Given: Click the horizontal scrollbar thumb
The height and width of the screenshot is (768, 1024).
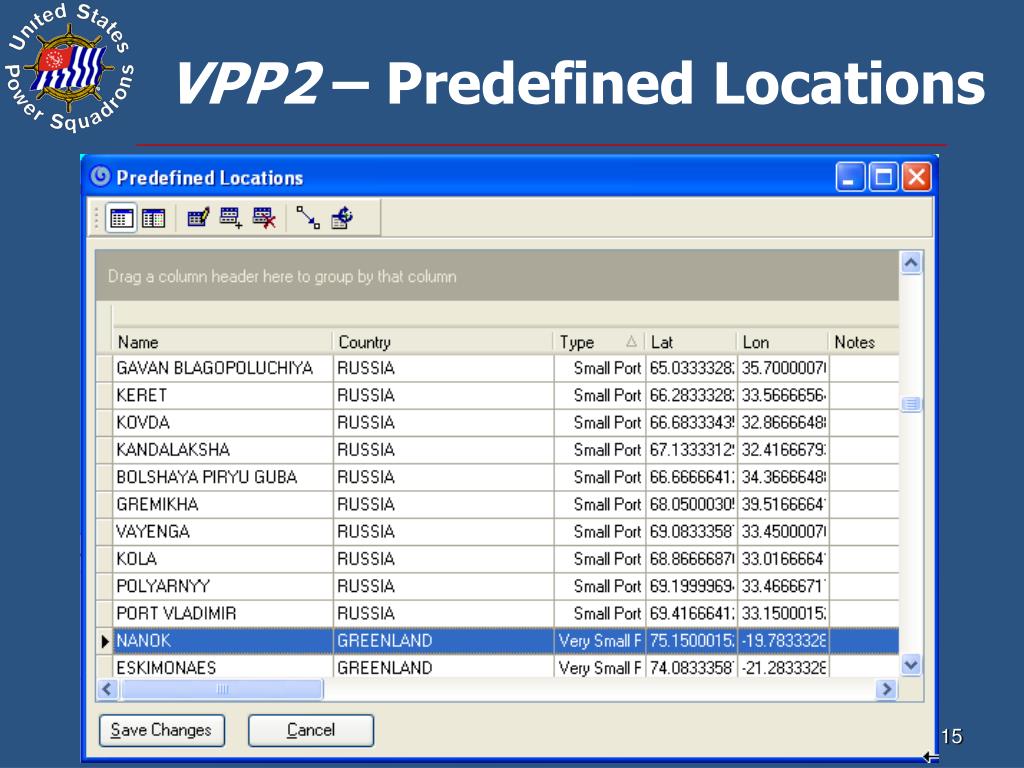Looking at the screenshot, I should [222, 689].
